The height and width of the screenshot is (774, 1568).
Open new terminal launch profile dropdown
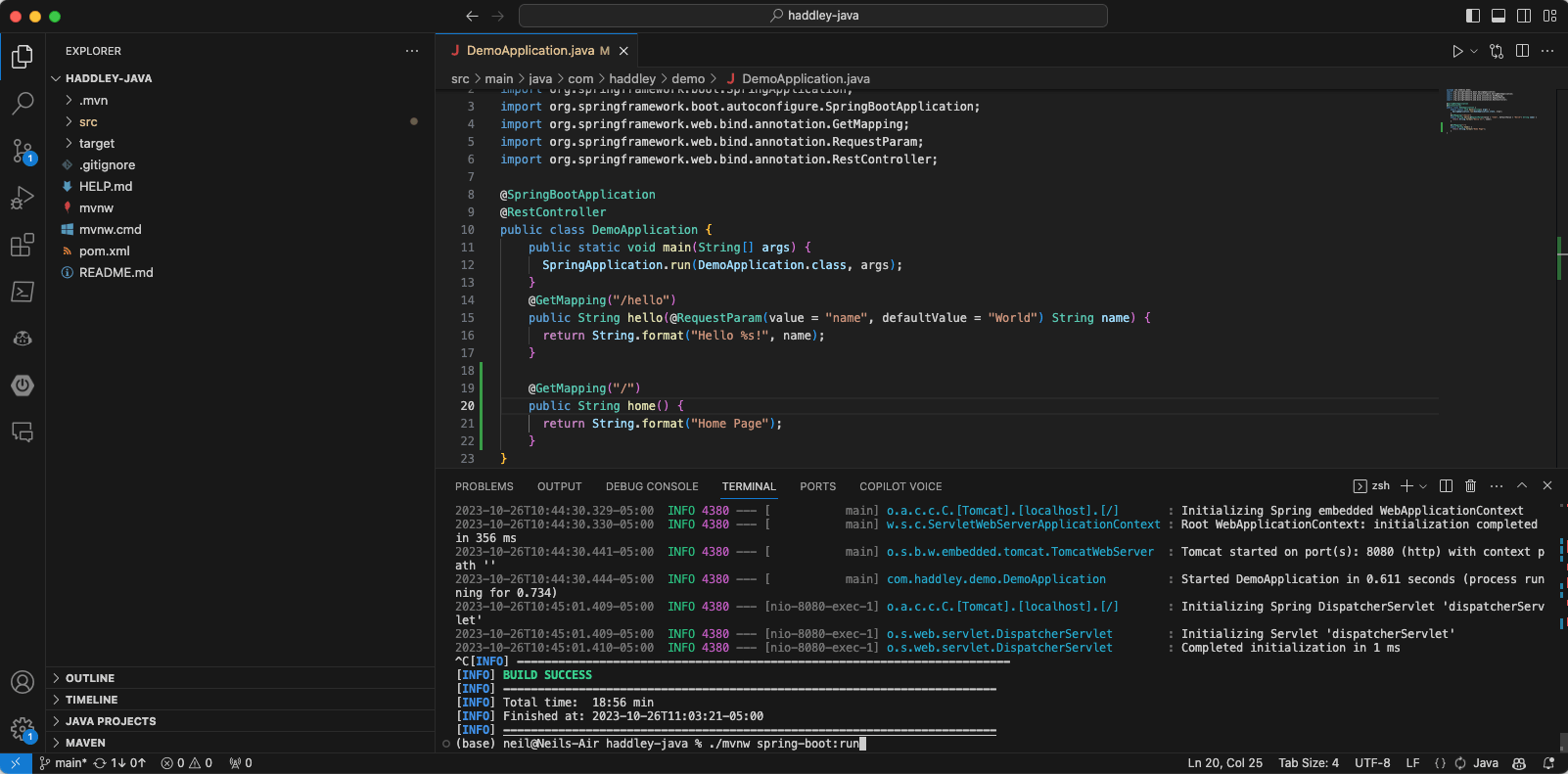click(1423, 486)
